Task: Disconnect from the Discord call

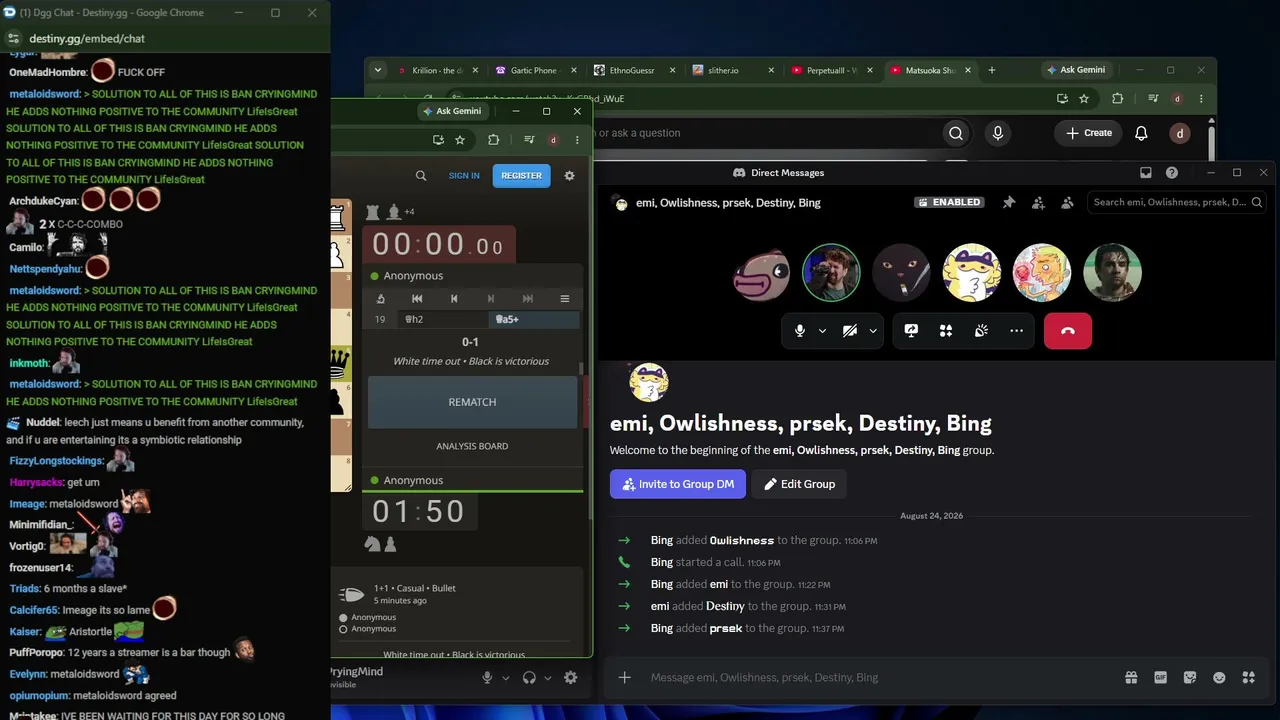Action: (x=1068, y=331)
